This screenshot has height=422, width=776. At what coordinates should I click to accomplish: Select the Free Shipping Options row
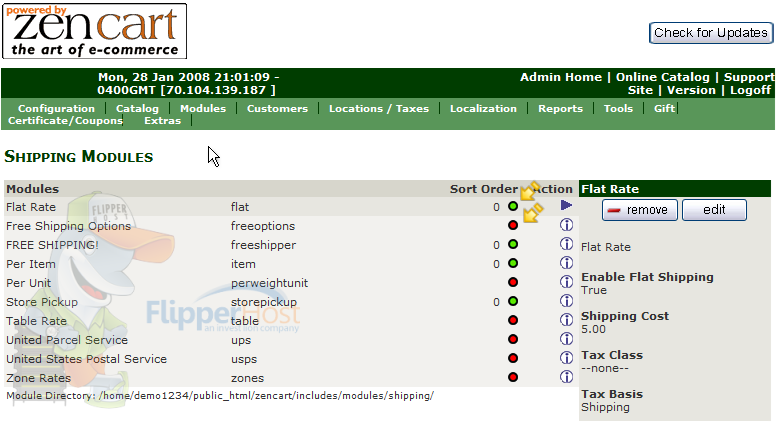[x=290, y=226]
